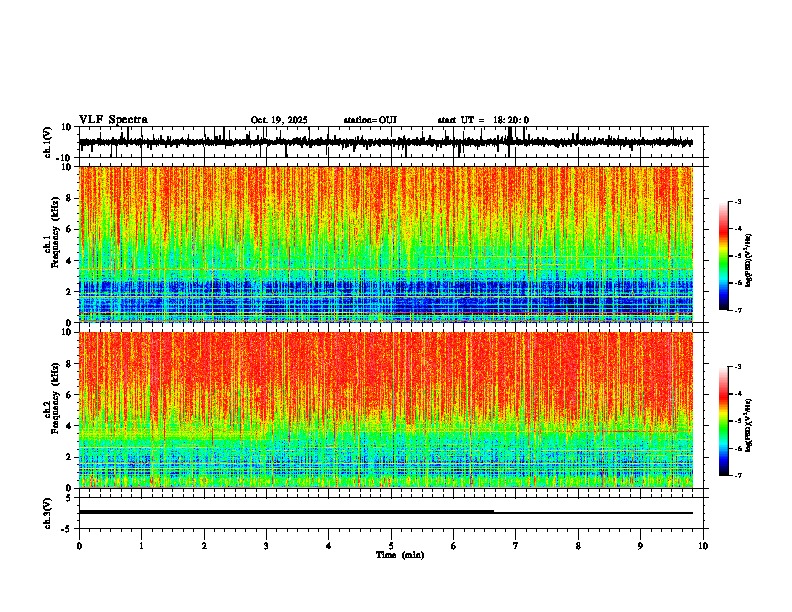Click the "-3" label on ch.1 color scale
Image resolution: width=792 pixels, height=612 pixels.
click(x=738, y=201)
